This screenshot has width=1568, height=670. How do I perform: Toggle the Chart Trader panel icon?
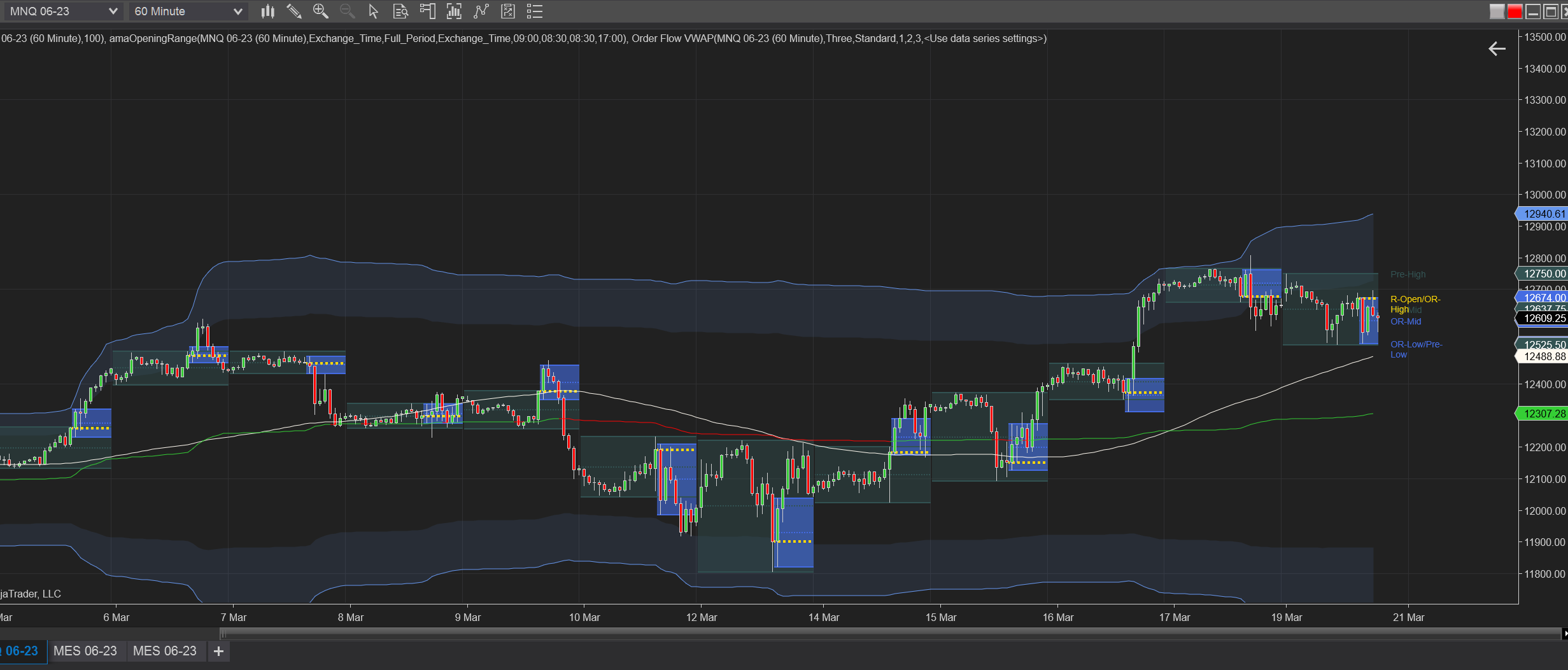pos(427,11)
